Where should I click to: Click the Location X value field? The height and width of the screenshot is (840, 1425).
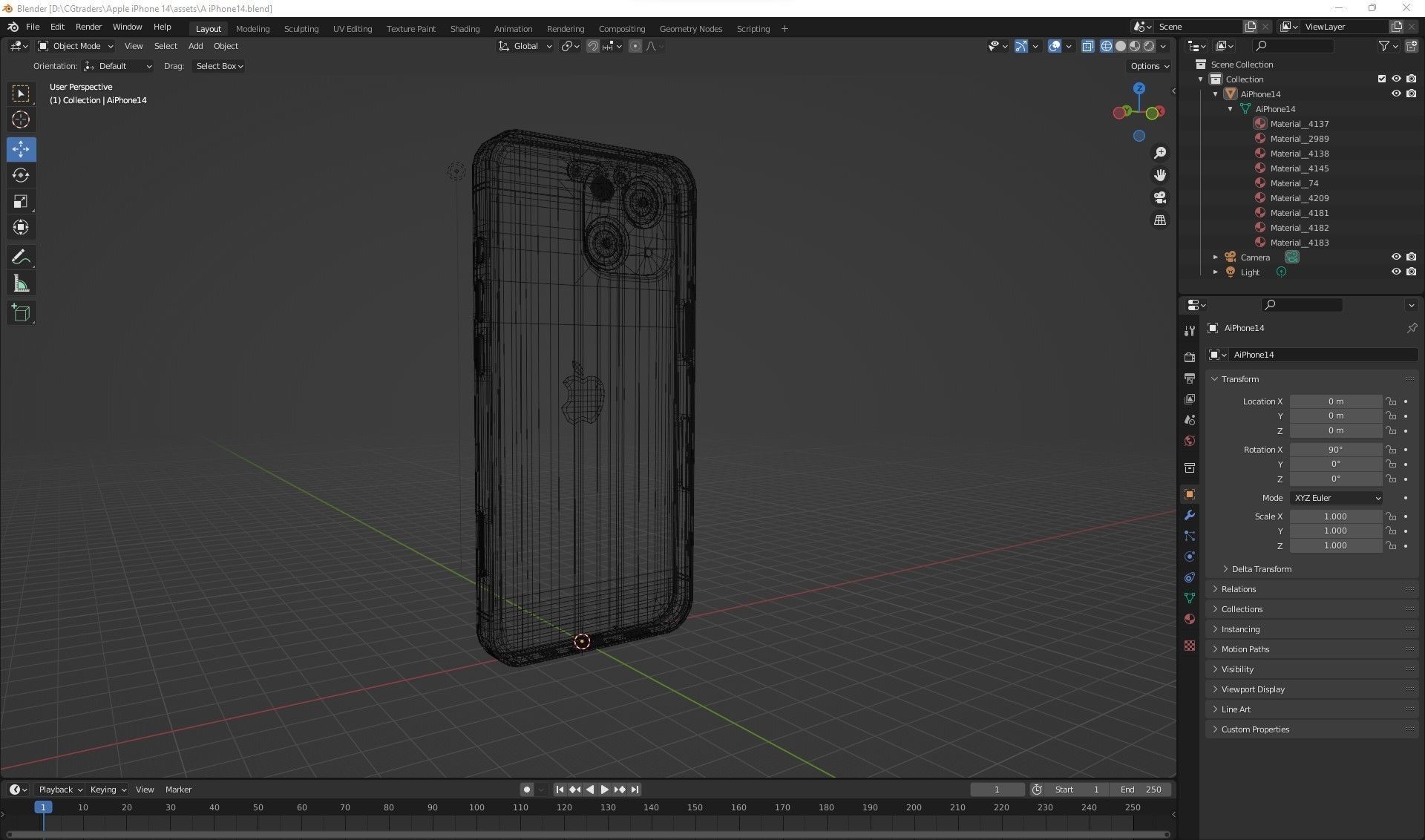[1335, 401]
